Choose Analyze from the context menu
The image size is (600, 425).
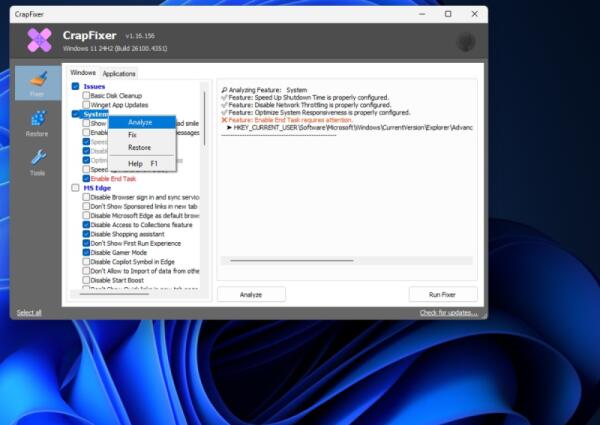point(140,122)
